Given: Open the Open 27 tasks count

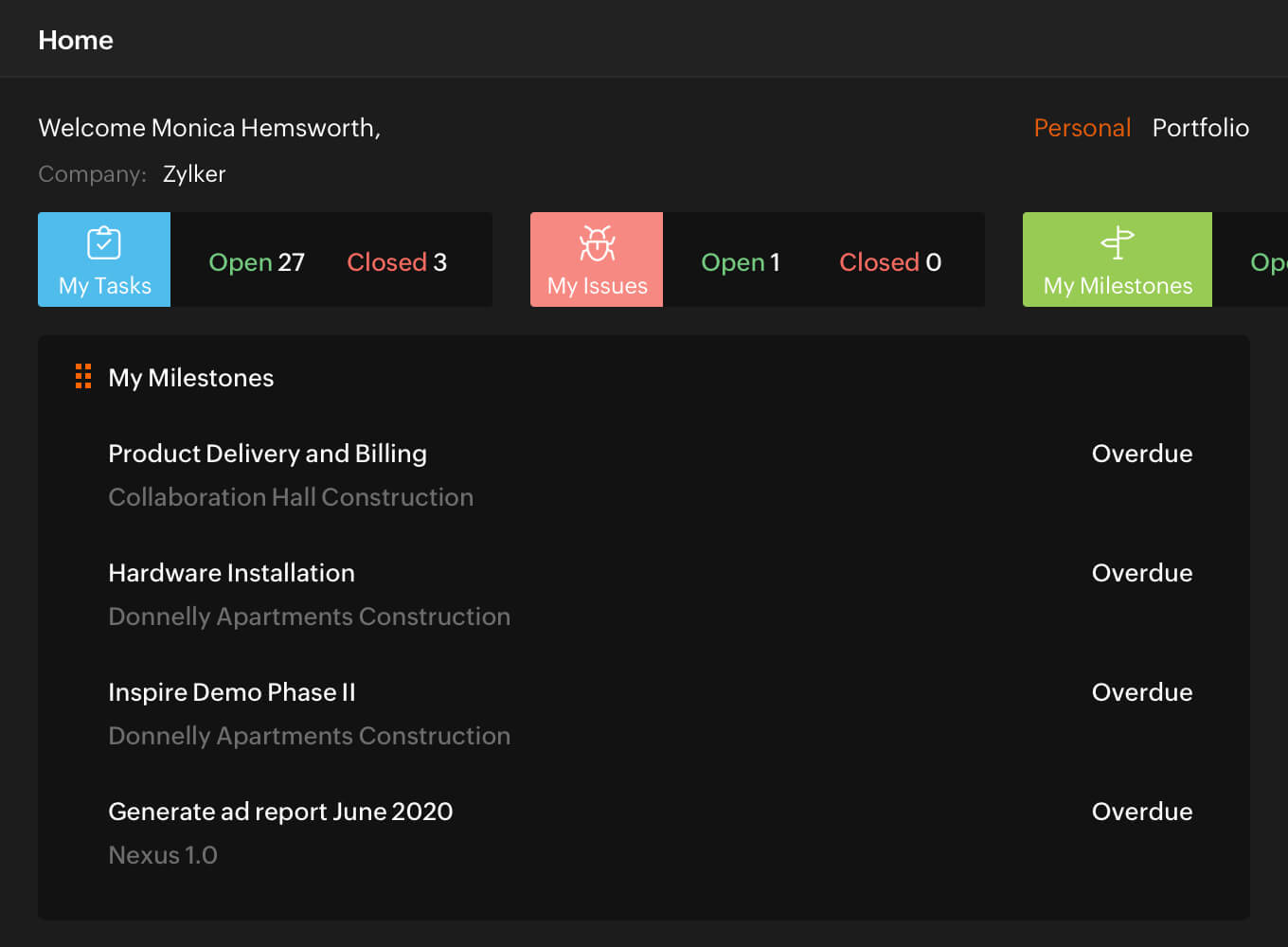Looking at the screenshot, I should click(x=257, y=262).
